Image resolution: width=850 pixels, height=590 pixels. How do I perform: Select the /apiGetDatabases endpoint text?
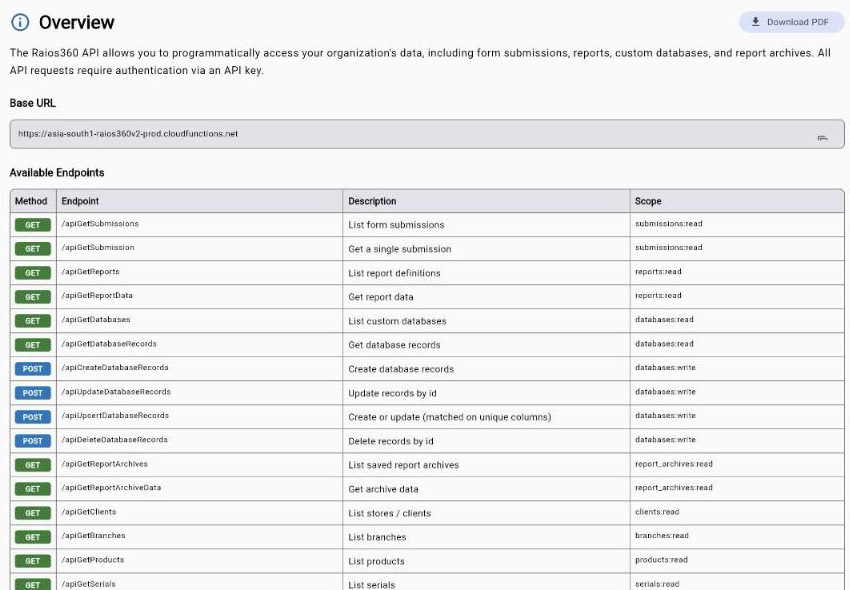coord(96,319)
